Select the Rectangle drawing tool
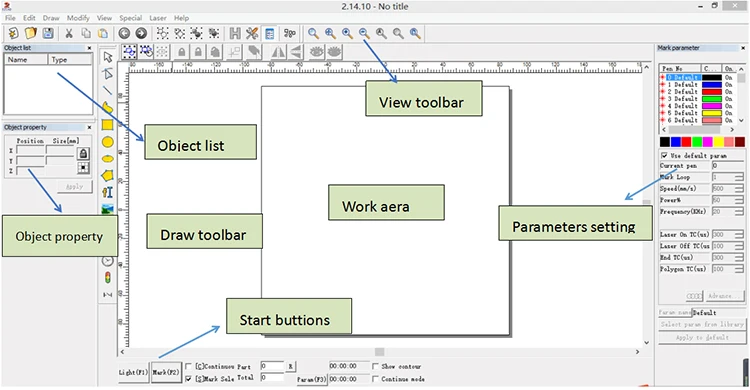 tap(108, 125)
